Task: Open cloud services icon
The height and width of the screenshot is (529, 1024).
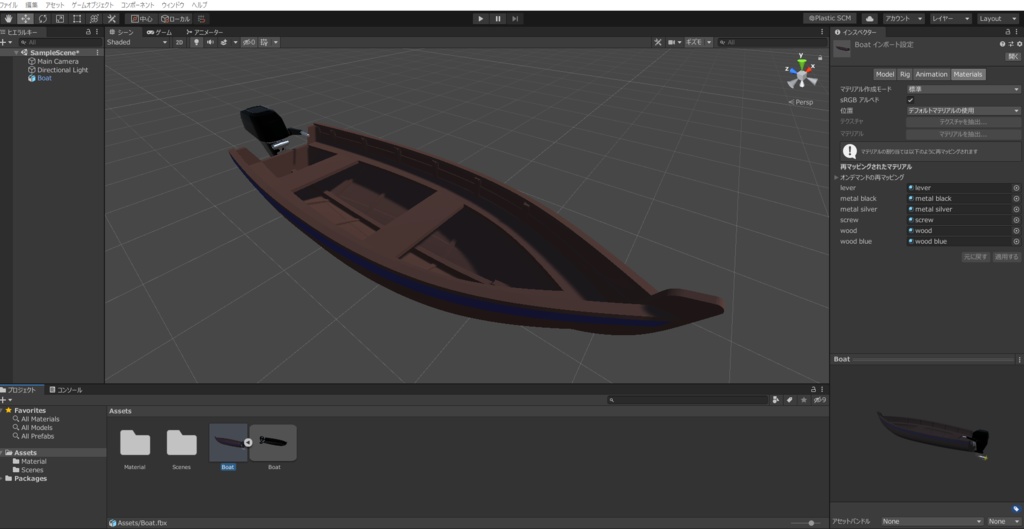Action: (870, 19)
